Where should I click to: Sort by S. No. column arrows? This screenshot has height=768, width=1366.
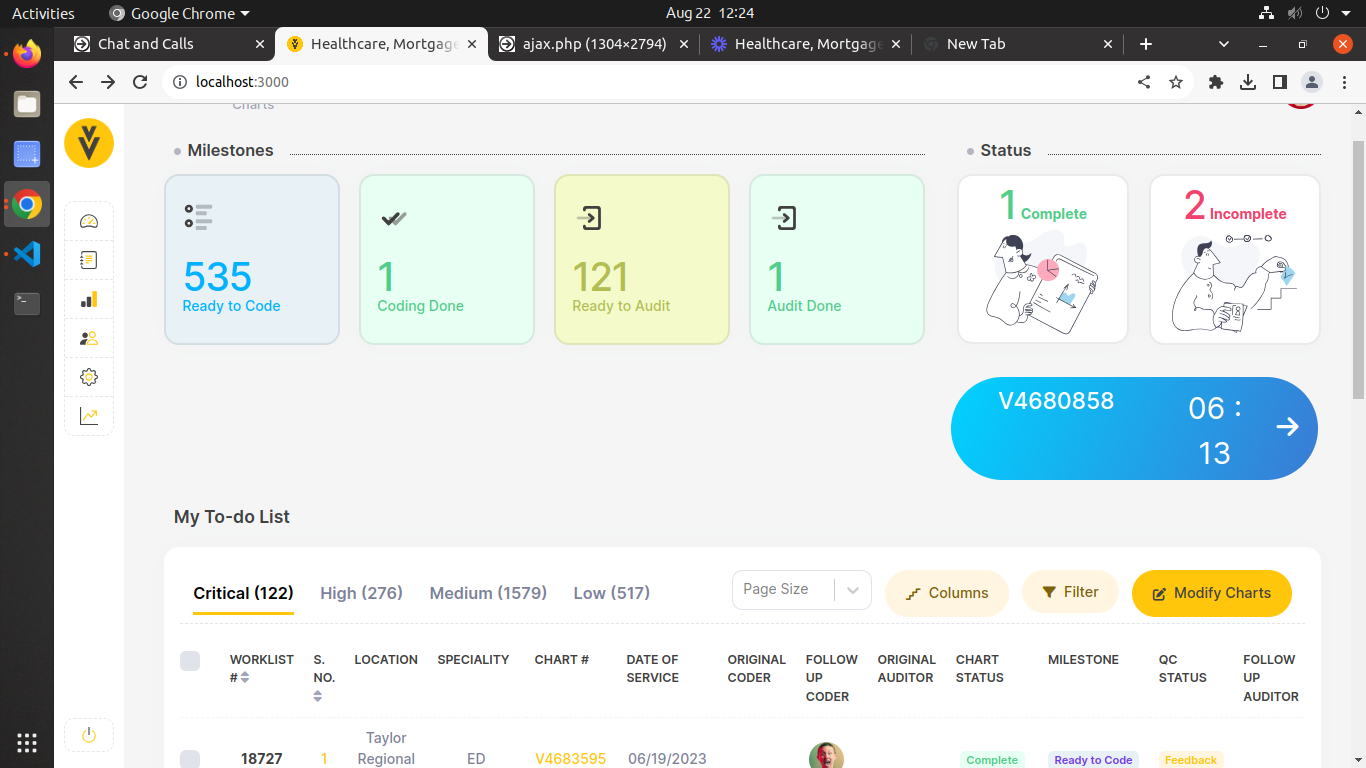tap(318, 696)
